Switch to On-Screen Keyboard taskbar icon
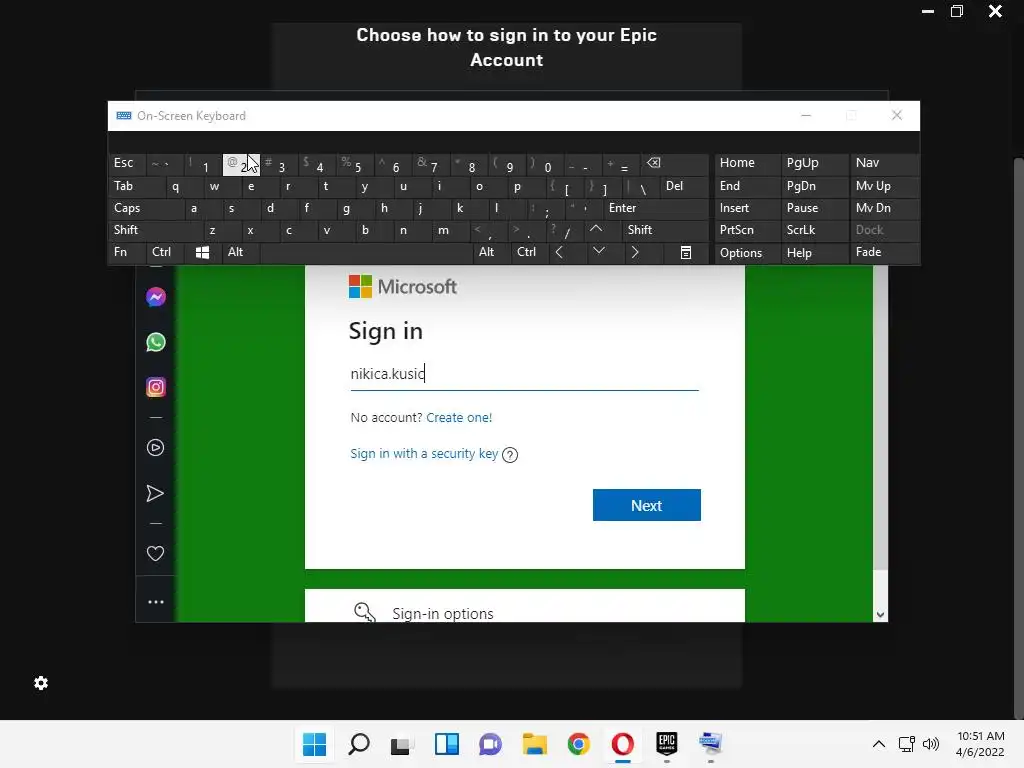Viewport: 1024px width, 768px height. (711, 744)
